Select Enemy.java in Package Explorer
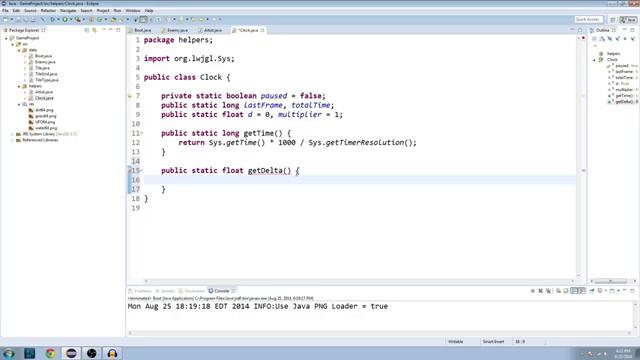The image size is (640, 360). click(45, 62)
